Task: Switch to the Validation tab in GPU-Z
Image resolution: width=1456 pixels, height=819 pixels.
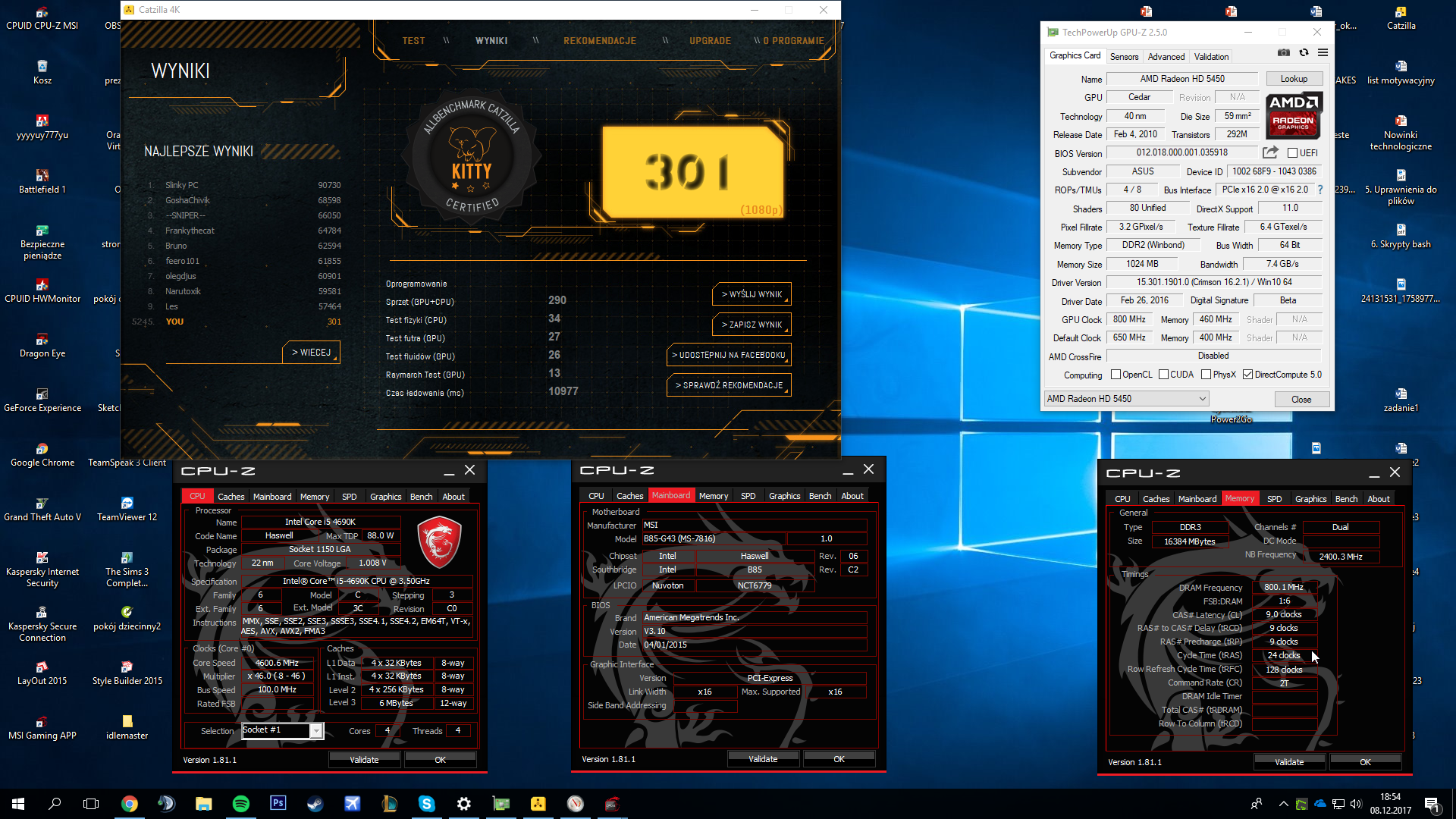Action: click(x=1211, y=57)
